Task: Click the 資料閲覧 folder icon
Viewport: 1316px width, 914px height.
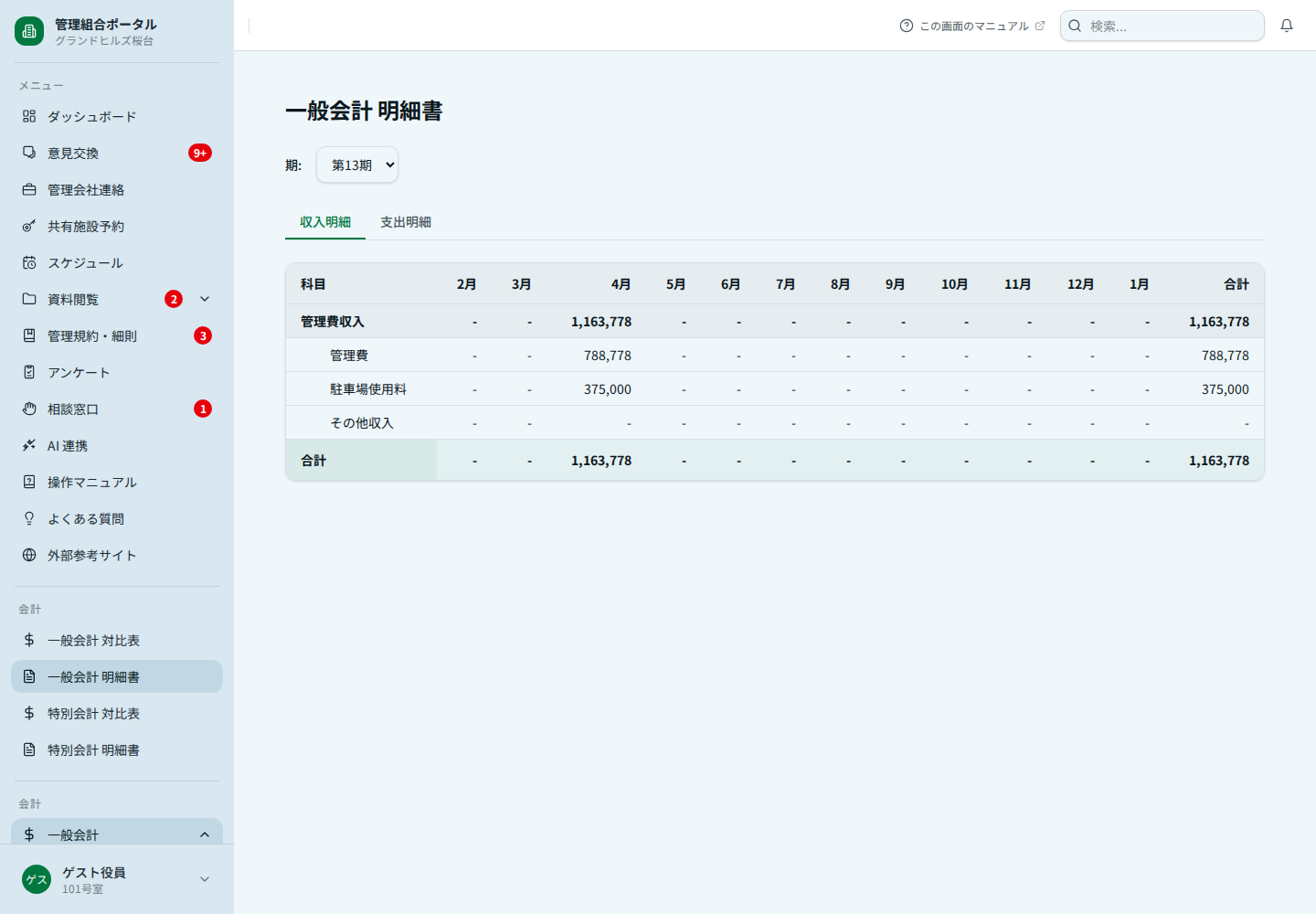Action: coord(29,299)
